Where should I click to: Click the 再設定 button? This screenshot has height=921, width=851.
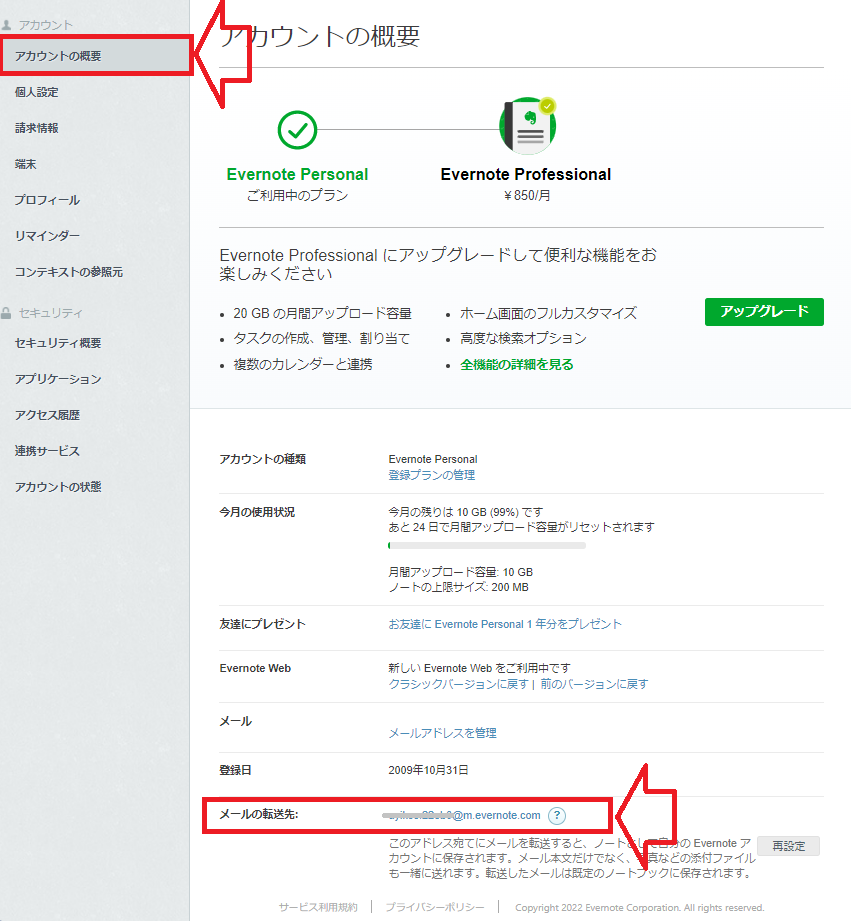[x=788, y=846]
